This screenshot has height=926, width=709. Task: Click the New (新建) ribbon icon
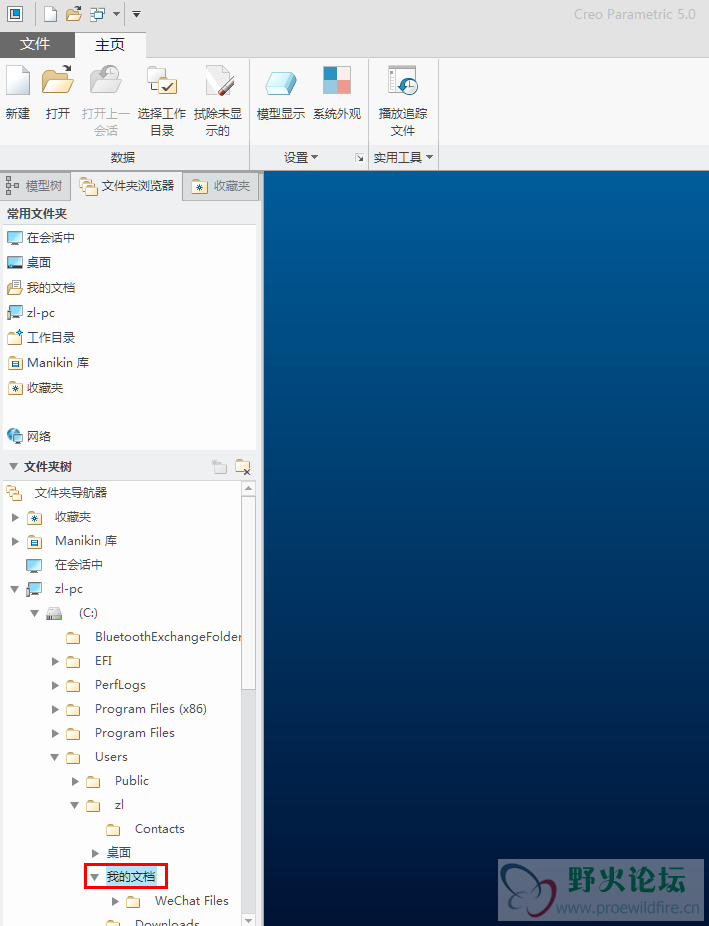coord(18,81)
